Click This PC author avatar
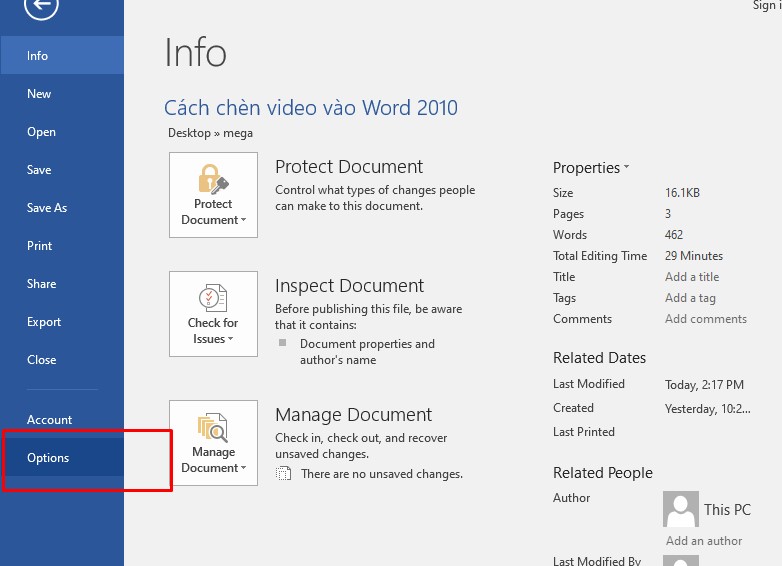 (681, 509)
